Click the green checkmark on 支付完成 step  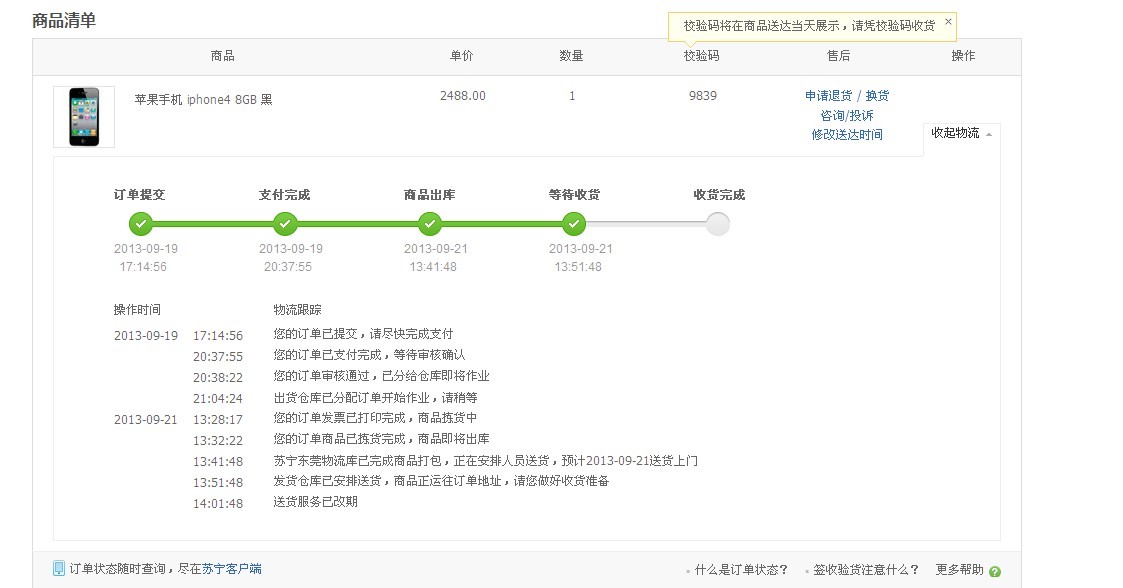pyautogui.click(x=285, y=224)
